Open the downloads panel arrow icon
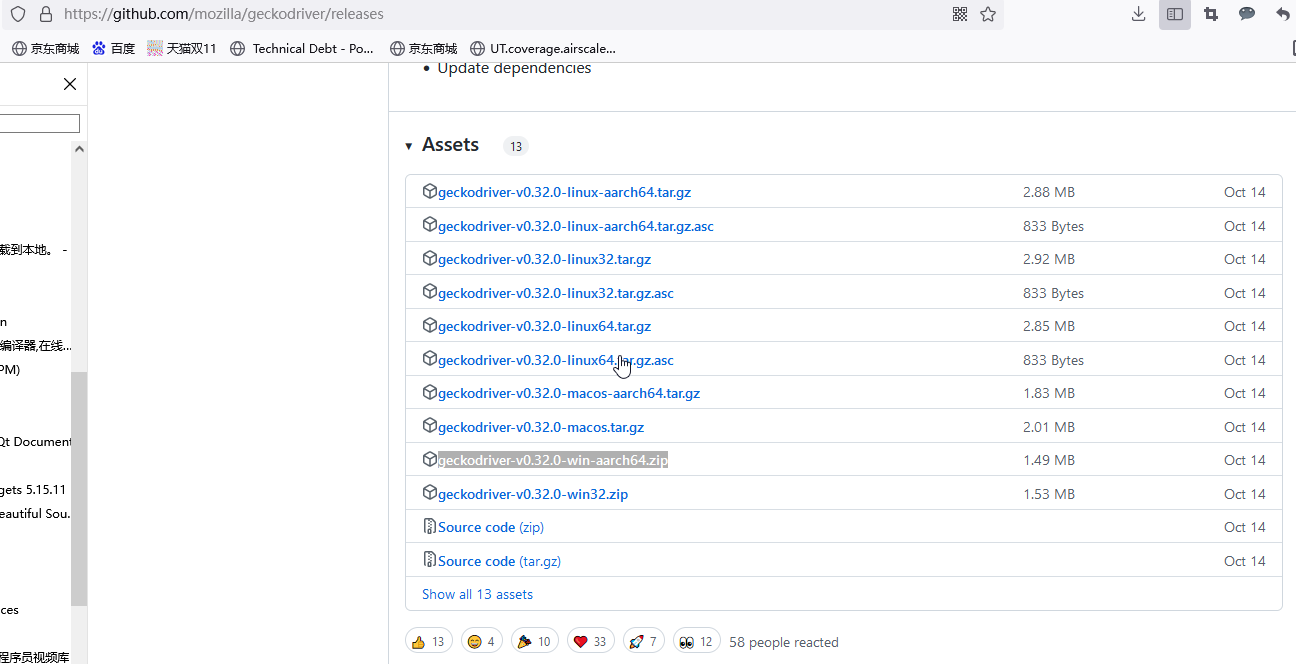Image resolution: width=1296 pixels, height=664 pixels. point(1138,14)
